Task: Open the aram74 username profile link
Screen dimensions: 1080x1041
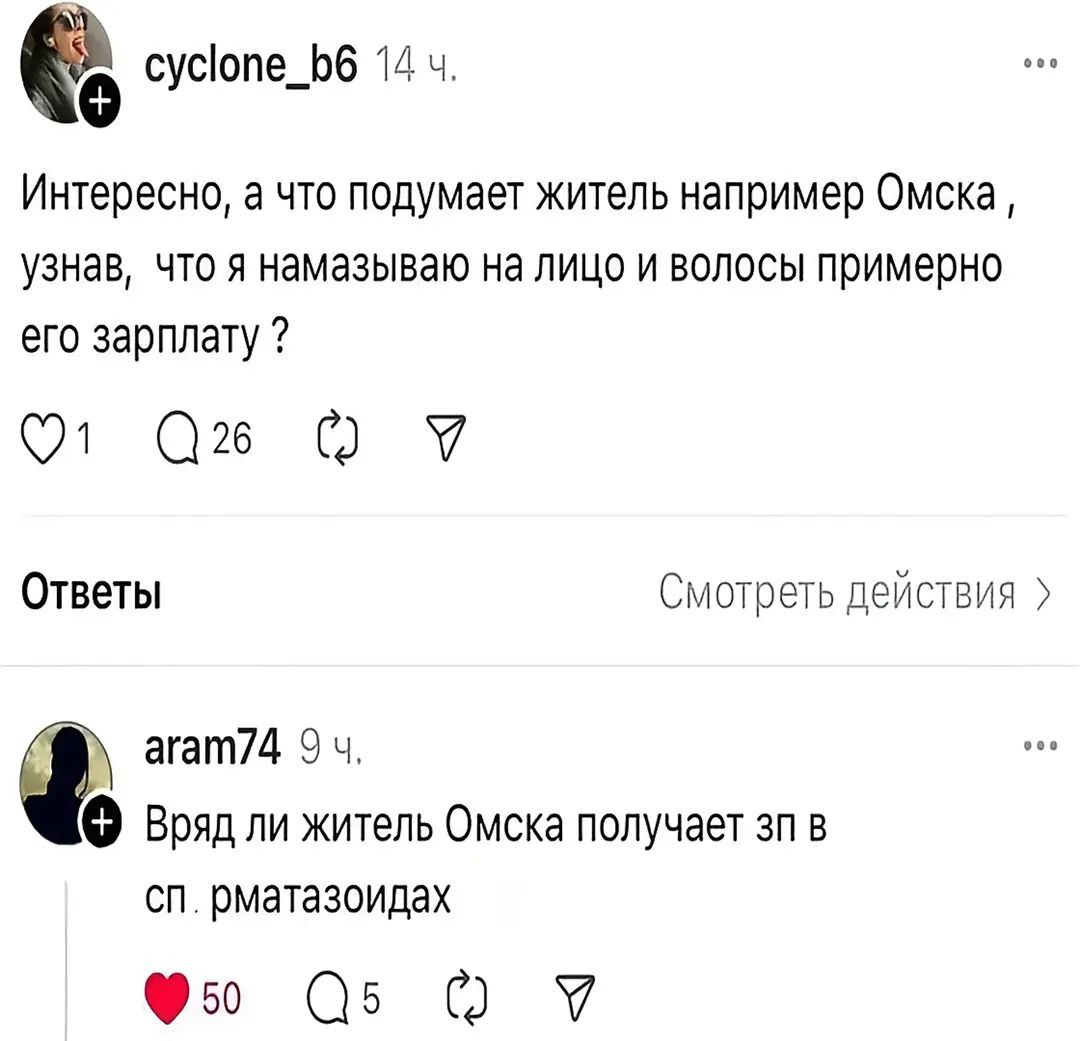Action: pos(212,746)
